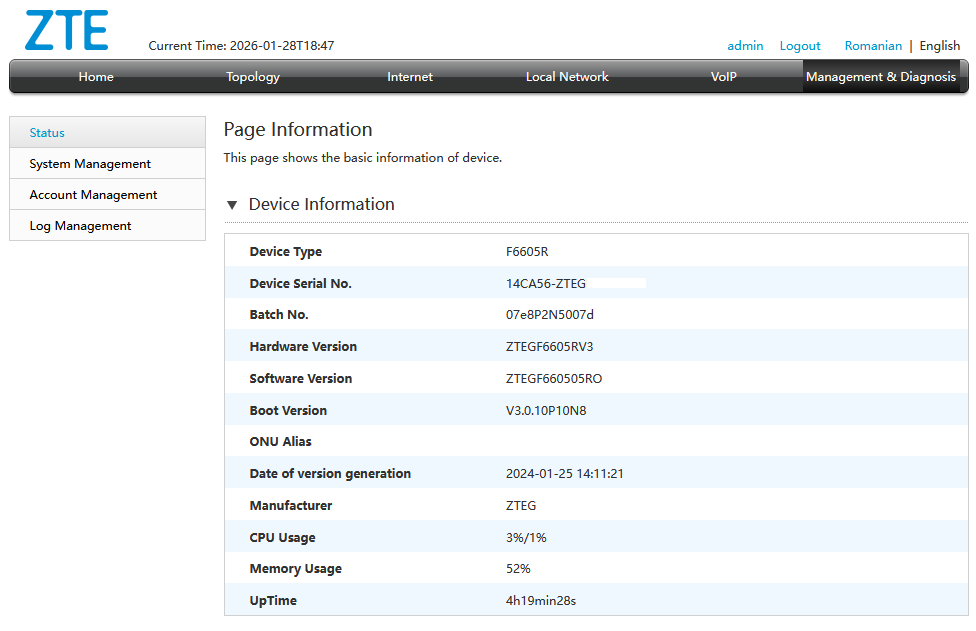Click the admin account link
This screenshot has width=976, height=631.
click(x=745, y=45)
